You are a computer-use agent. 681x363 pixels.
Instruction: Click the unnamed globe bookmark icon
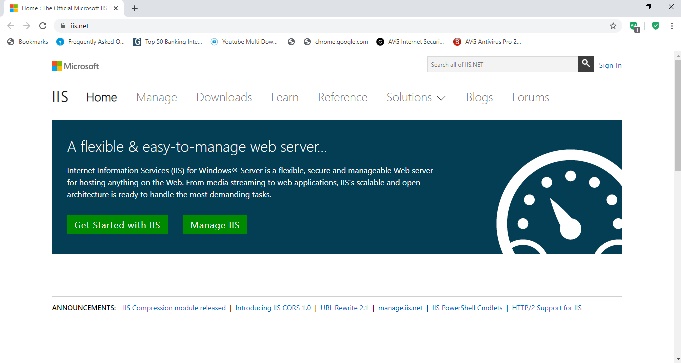pos(291,42)
